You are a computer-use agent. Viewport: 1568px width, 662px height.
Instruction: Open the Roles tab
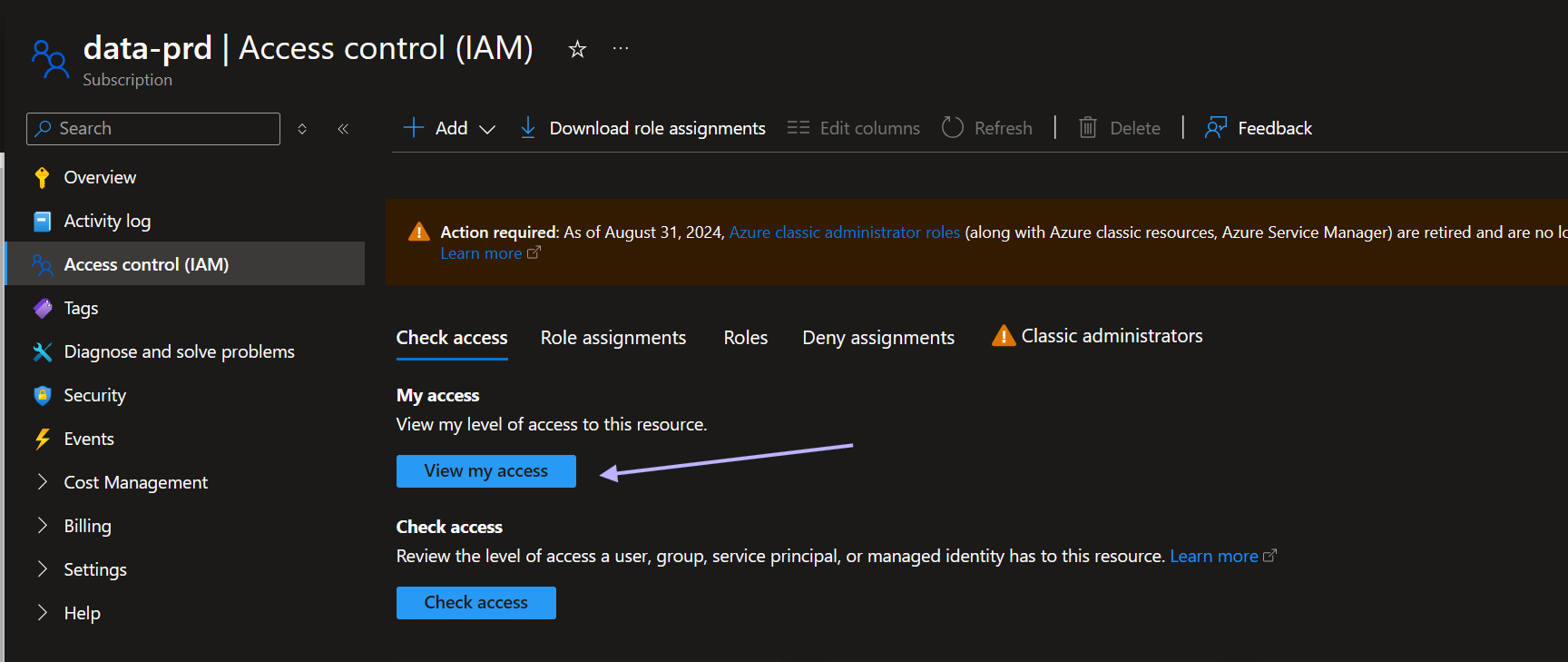[x=746, y=338]
